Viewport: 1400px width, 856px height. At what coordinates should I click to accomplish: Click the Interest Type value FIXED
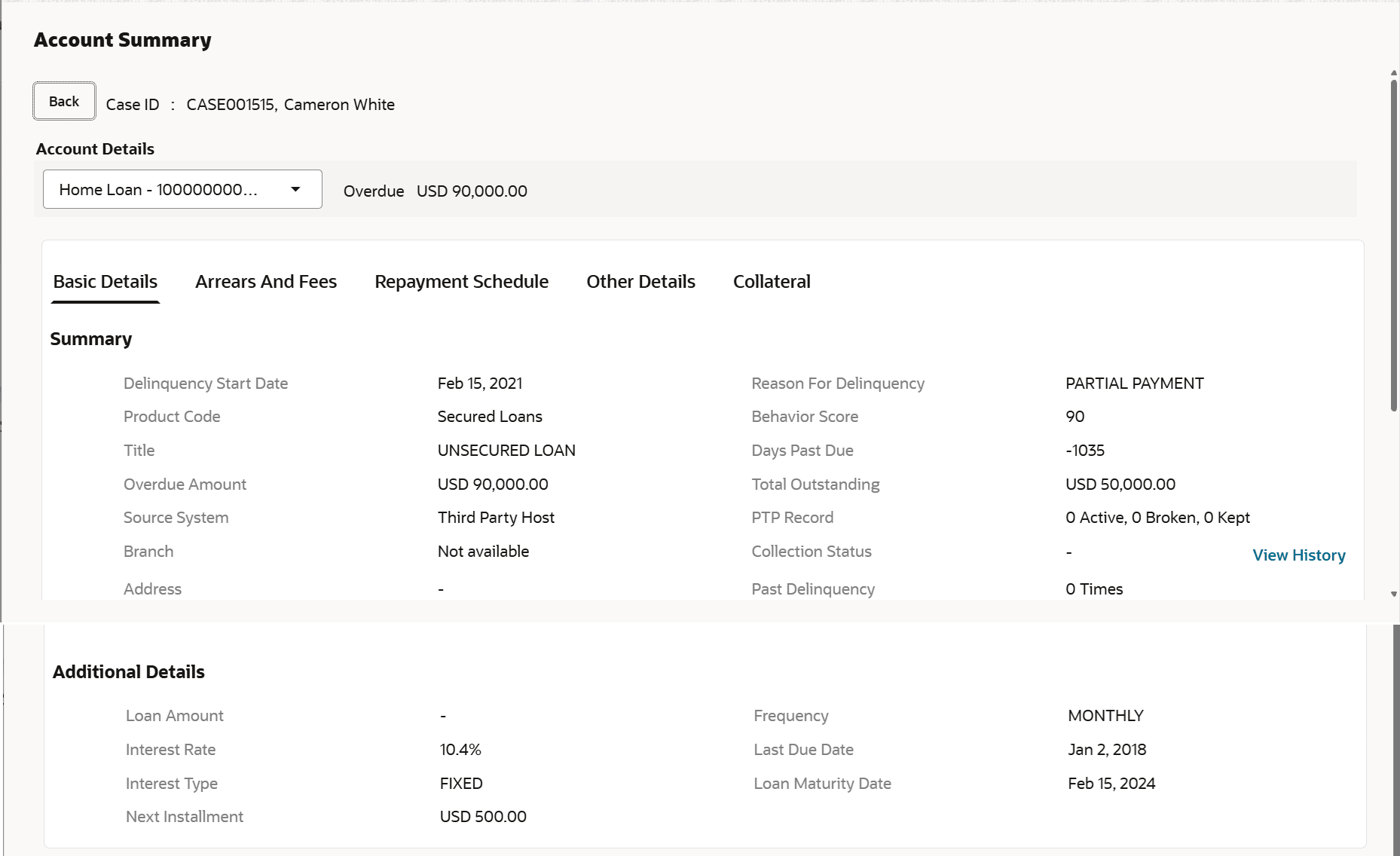tap(461, 784)
